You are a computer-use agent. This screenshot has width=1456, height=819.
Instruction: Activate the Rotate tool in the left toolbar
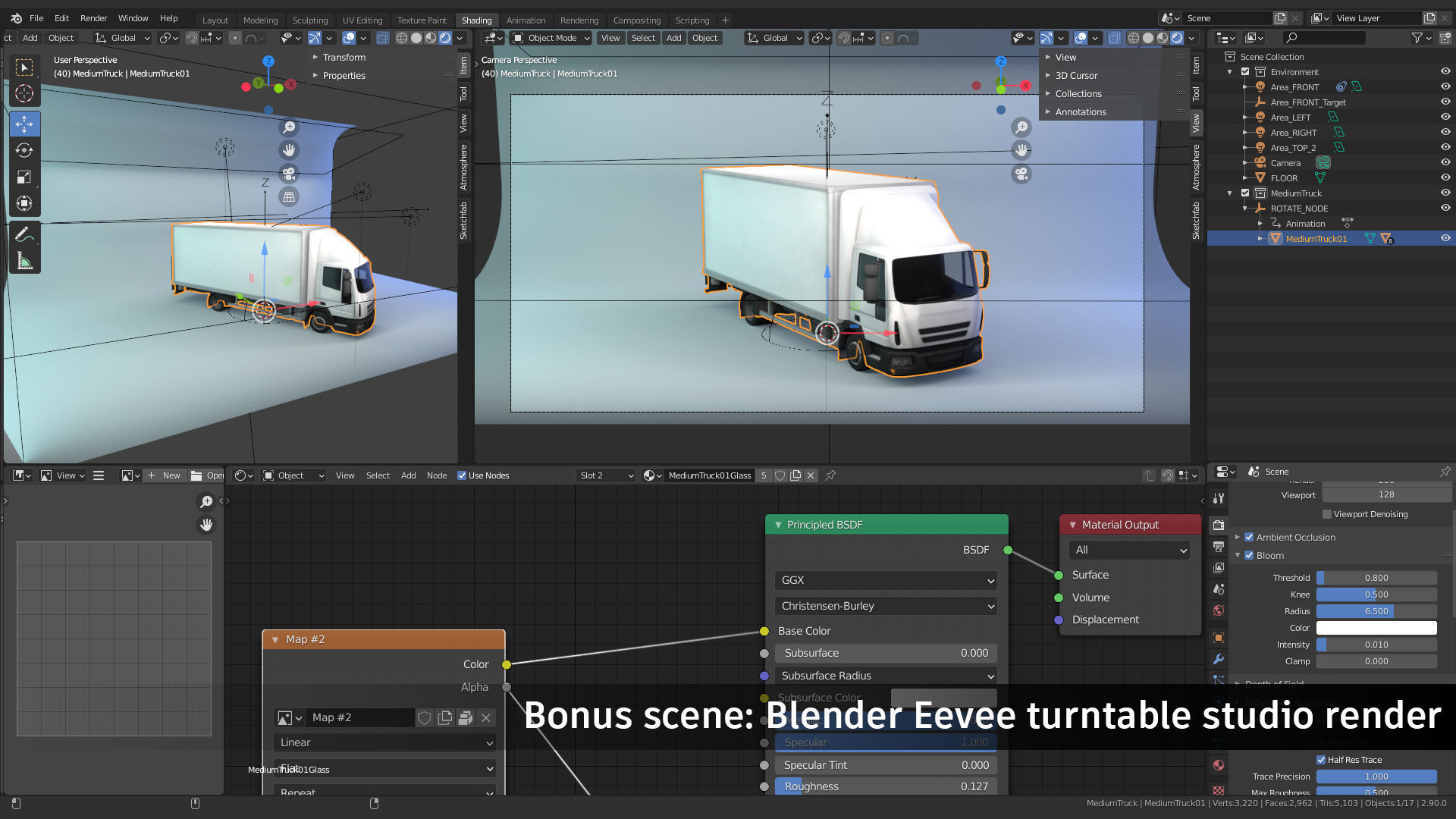coord(24,150)
